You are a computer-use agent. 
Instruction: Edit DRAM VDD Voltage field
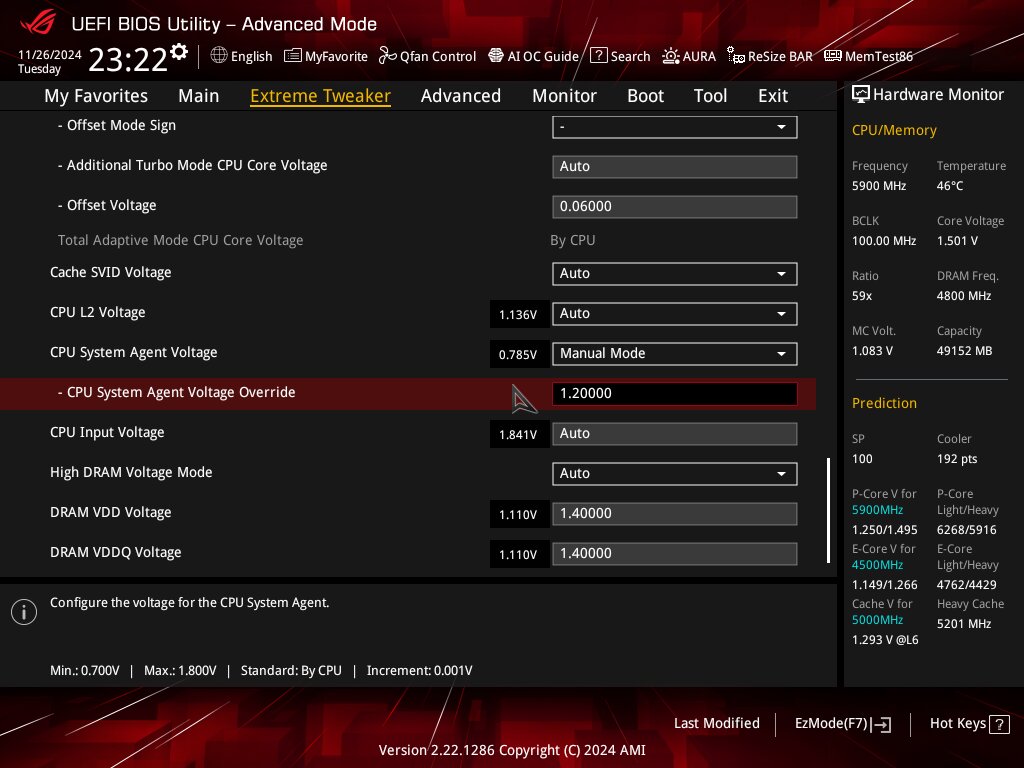[674, 513]
